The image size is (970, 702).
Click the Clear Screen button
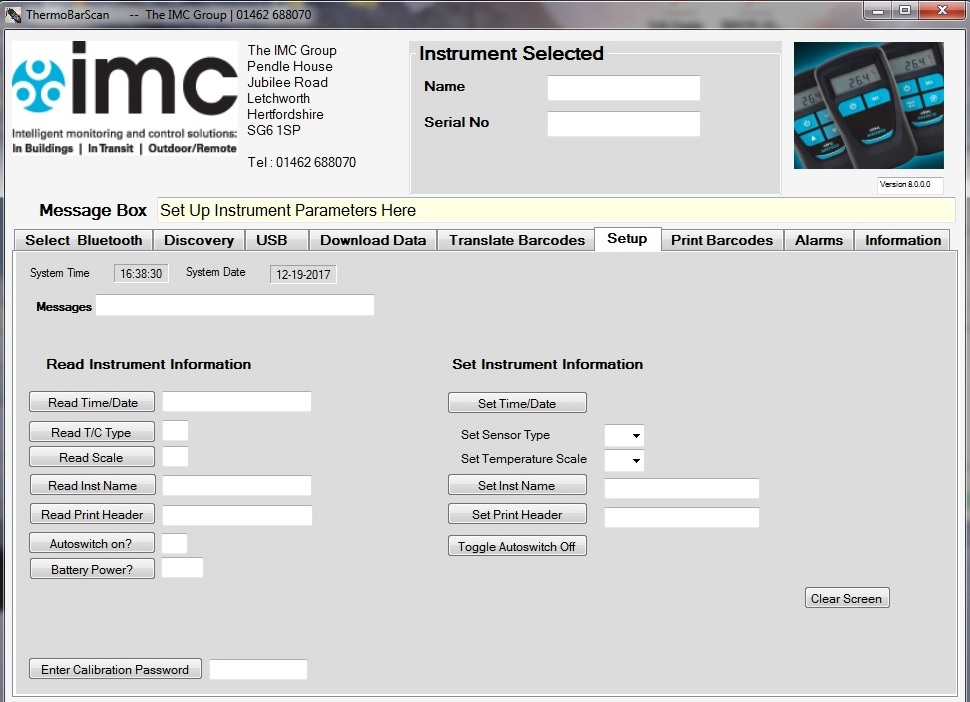[846, 598]
